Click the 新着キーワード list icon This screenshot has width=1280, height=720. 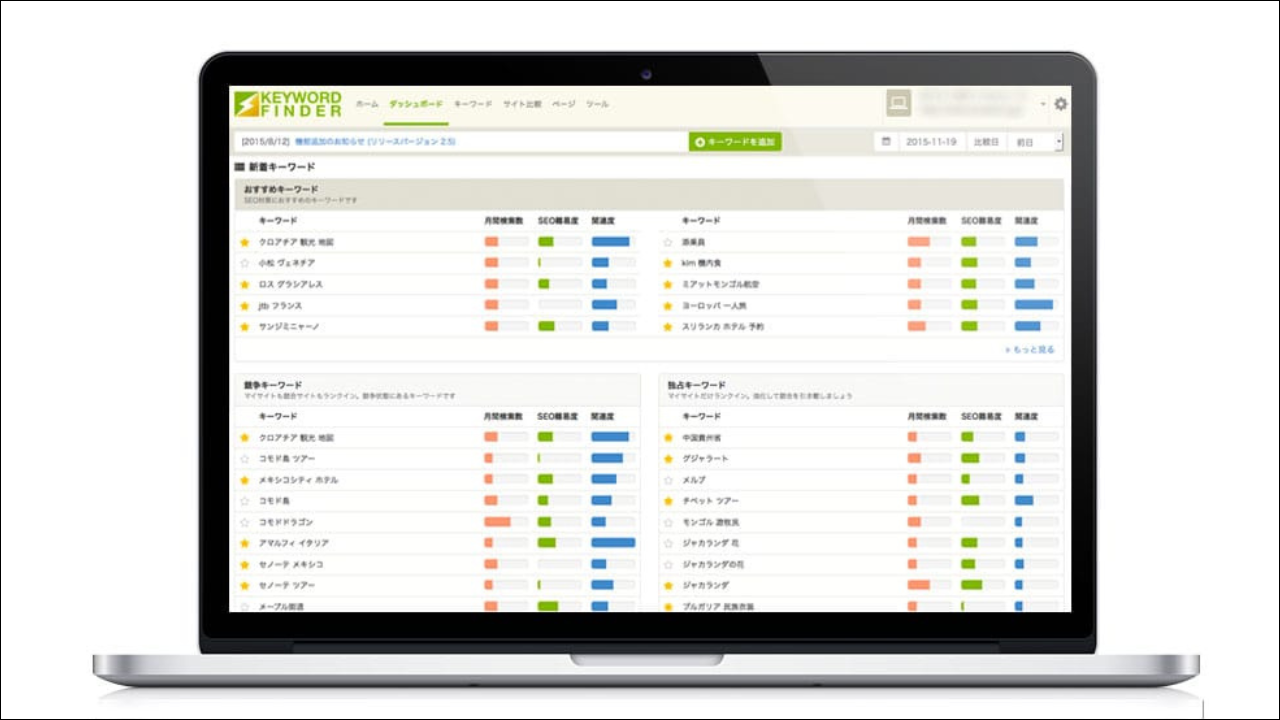coord(241,167)
